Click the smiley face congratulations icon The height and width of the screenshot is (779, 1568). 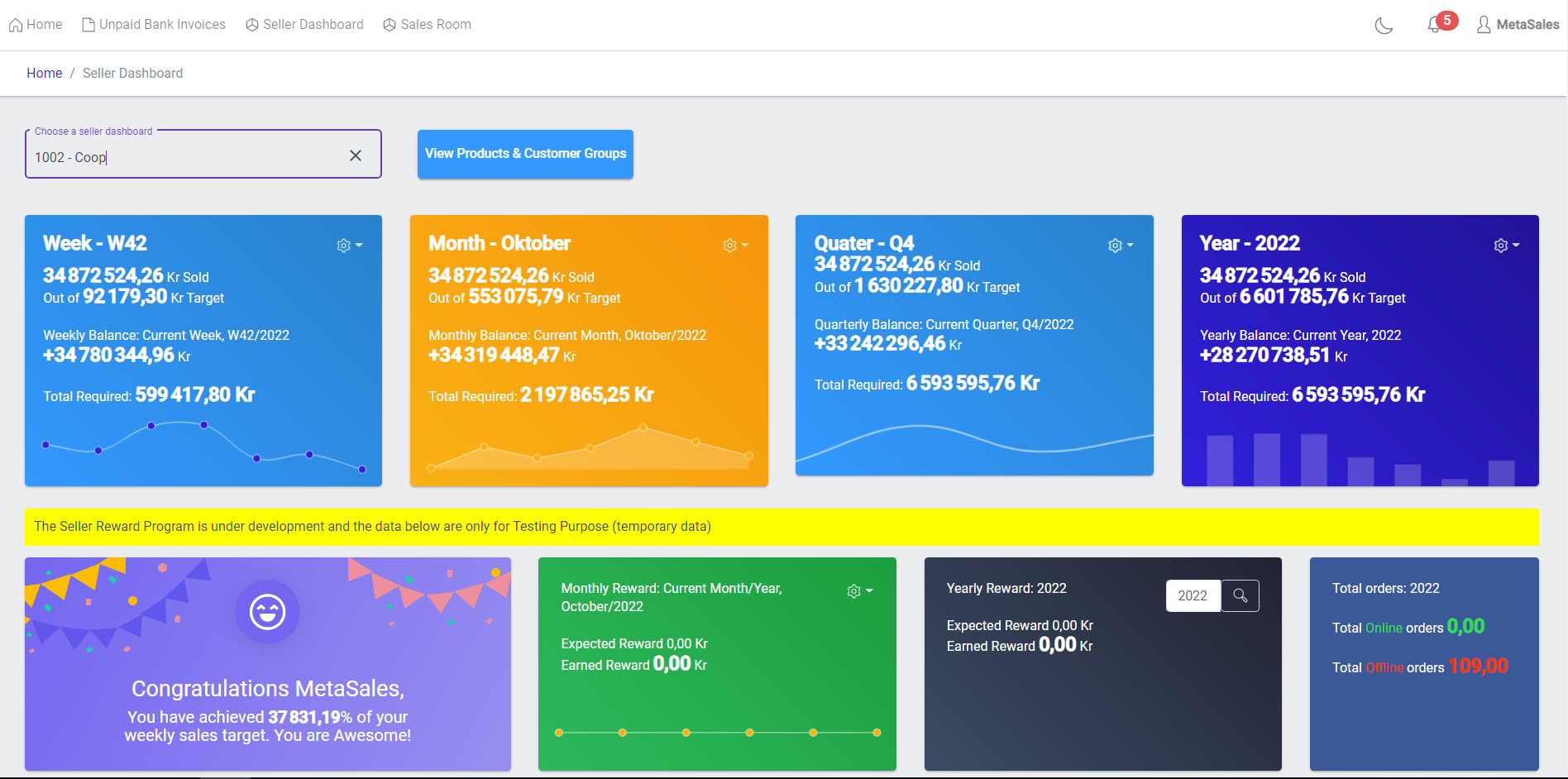pos(267,612)
